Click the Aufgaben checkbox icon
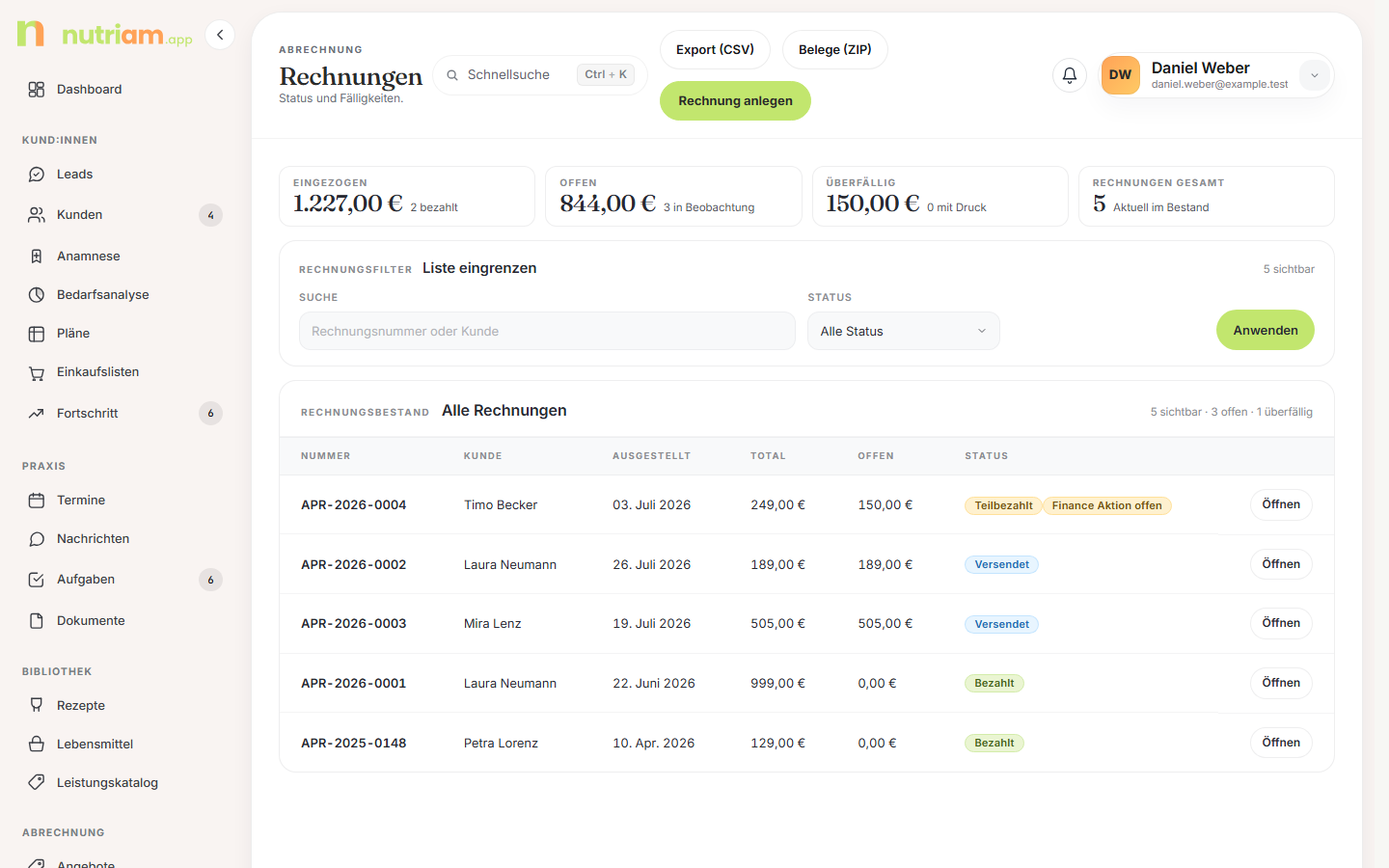This screenshot has height=868, width=1389. [x=37, y=580]
